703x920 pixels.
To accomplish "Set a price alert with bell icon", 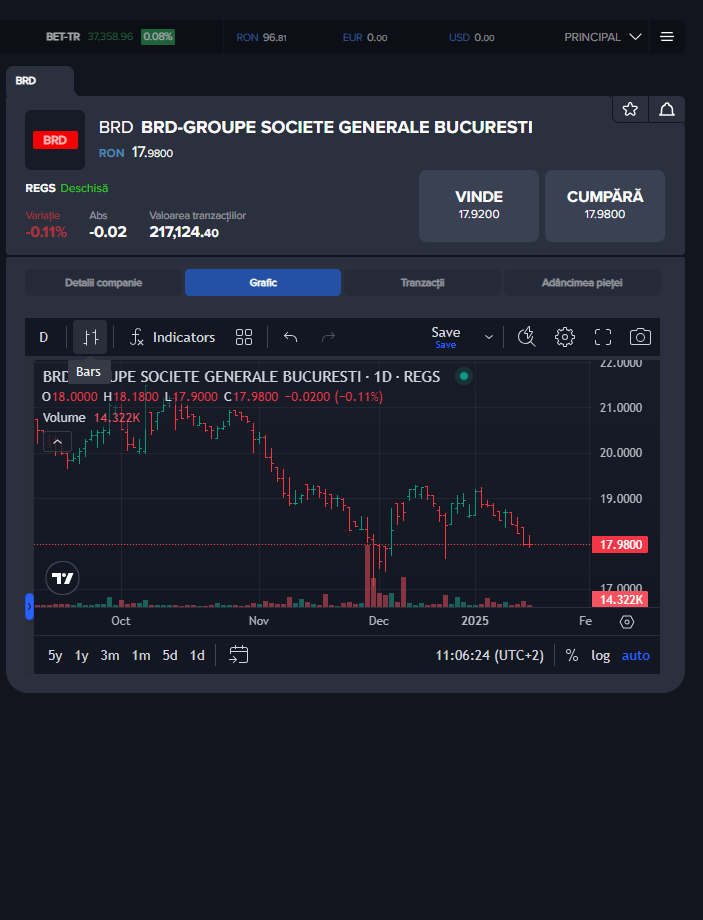I will [667, 109].
